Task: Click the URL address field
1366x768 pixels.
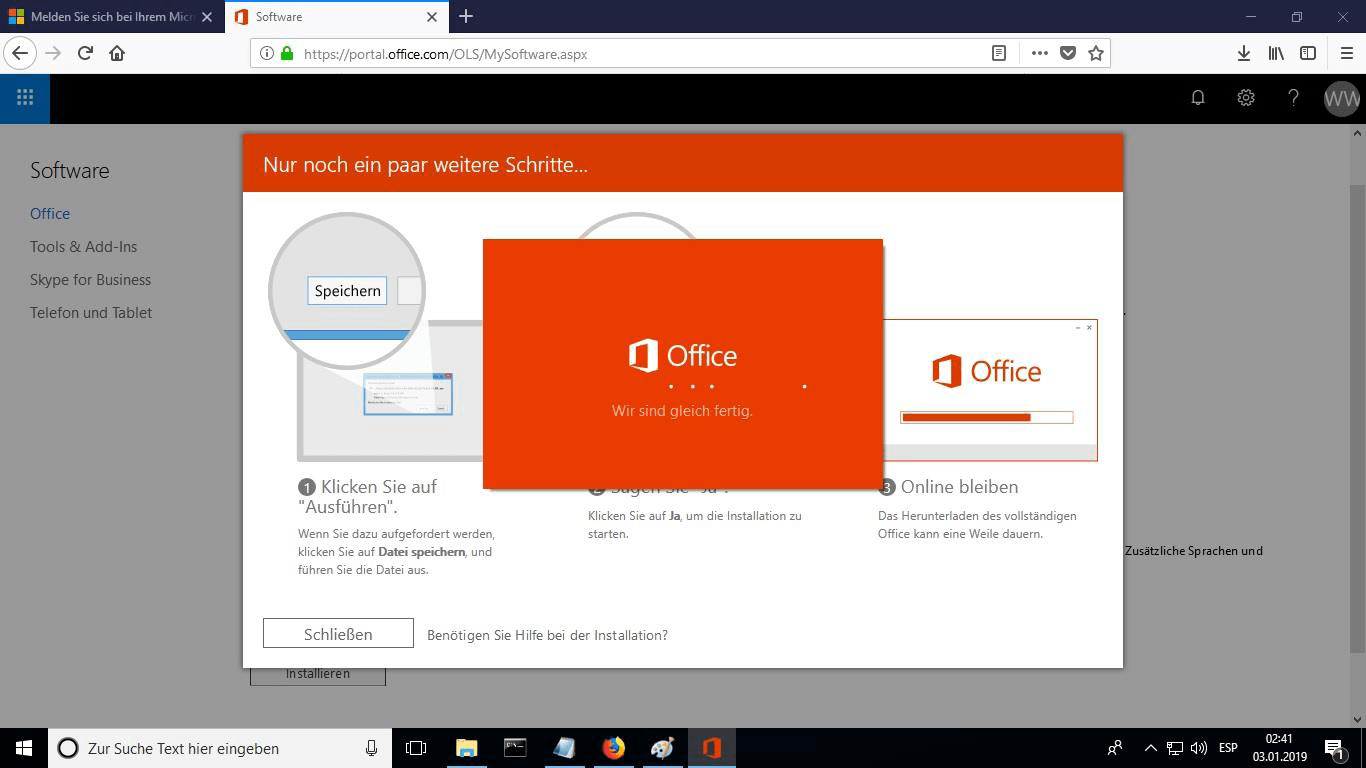Action: pos(640,54)
